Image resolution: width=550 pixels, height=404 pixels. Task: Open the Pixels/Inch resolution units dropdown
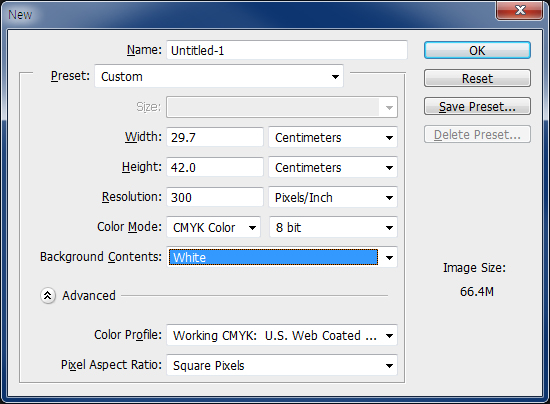click(333, 197)
